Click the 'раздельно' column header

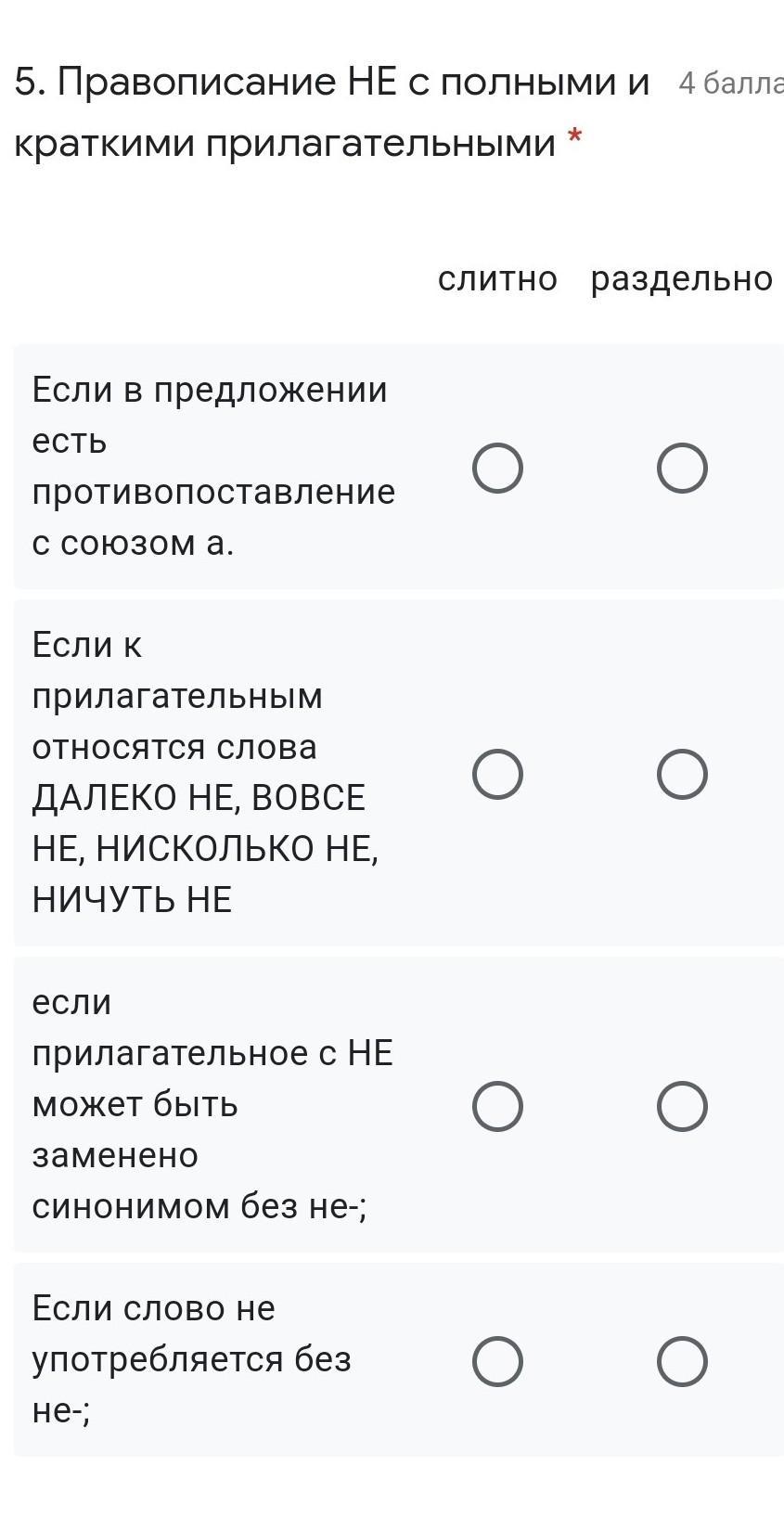681,278
